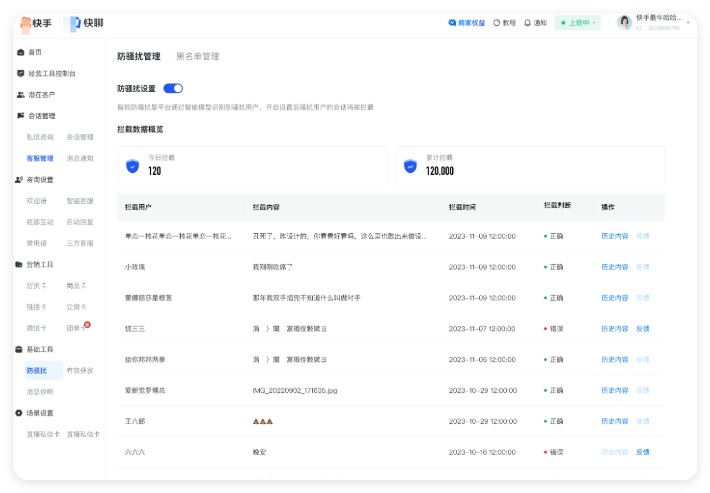Open 历史内容 for the 2023-11-07 row
710x493 pixels.
tap(615, 329)
